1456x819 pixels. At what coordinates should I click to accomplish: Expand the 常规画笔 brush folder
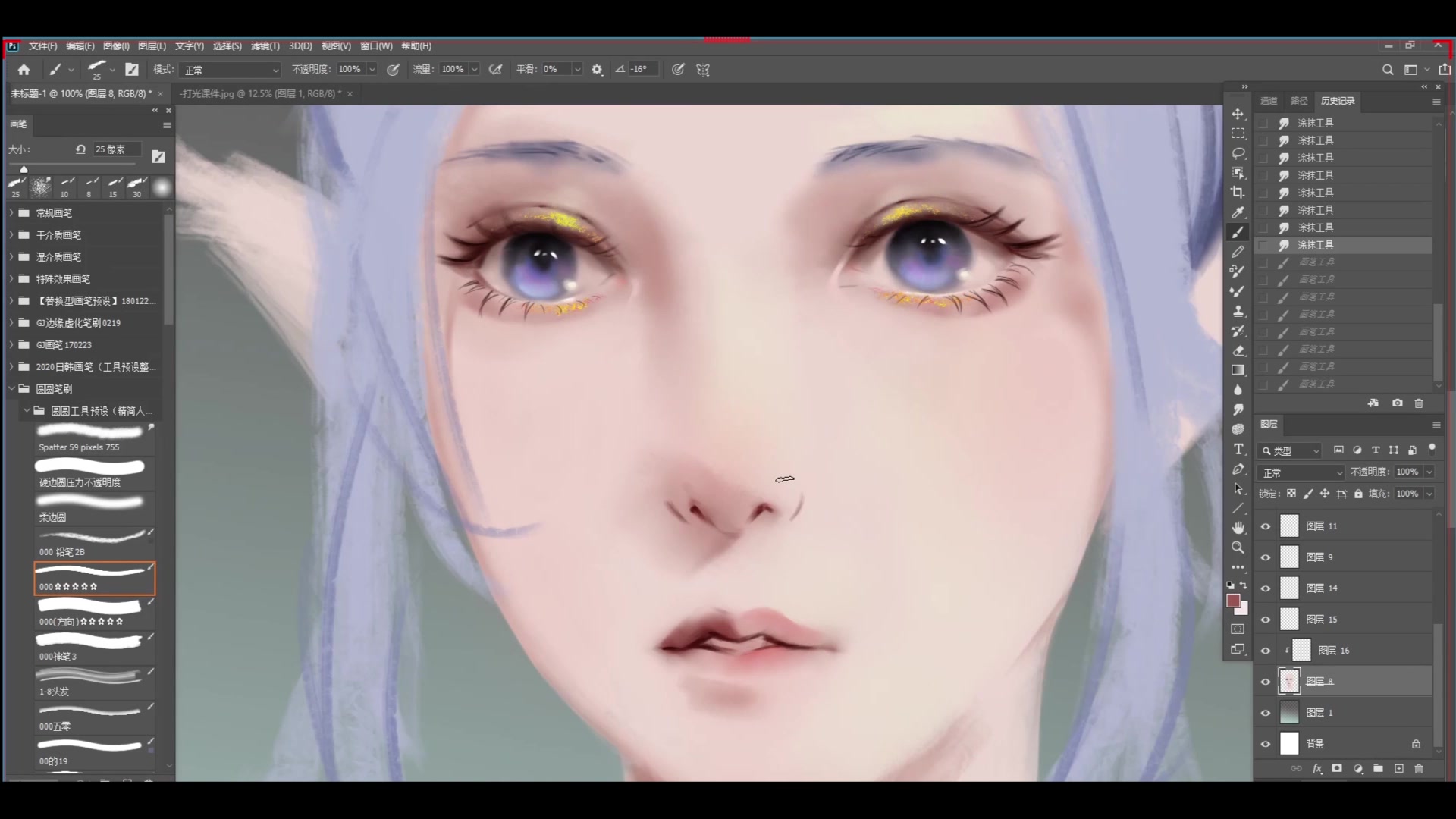click(11, 213)
